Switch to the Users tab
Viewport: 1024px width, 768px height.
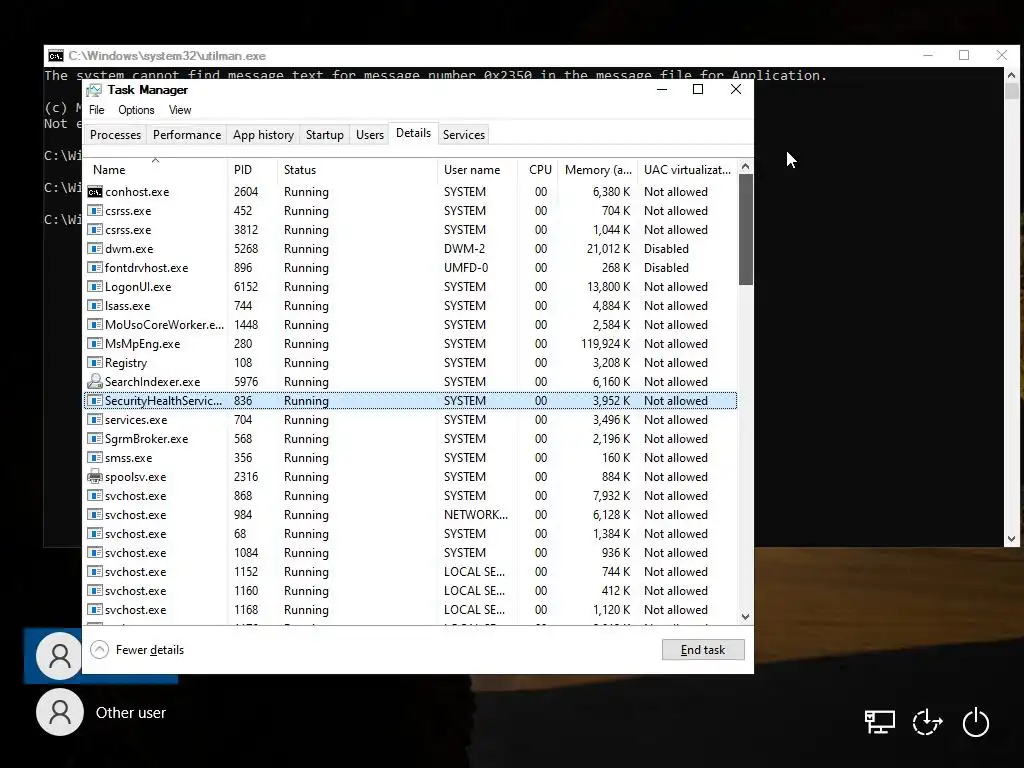click(370, 135)
